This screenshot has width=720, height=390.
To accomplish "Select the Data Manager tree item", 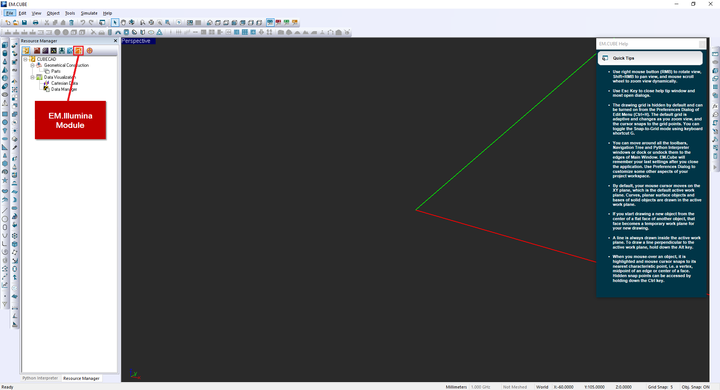I will coord(64,89).
